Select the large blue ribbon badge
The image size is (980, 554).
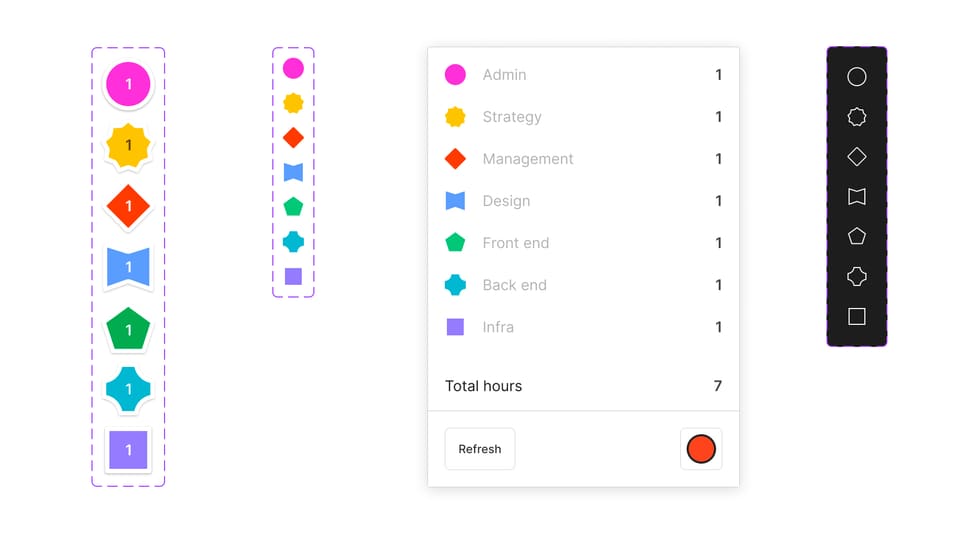[128, 267]
